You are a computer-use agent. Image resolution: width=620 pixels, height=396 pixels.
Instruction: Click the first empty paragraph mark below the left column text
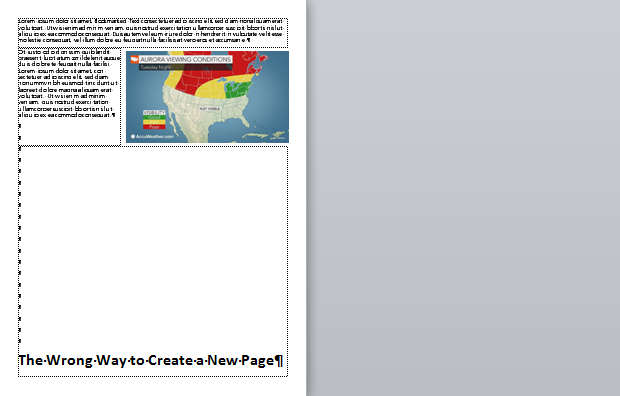[x=19, y=125]
